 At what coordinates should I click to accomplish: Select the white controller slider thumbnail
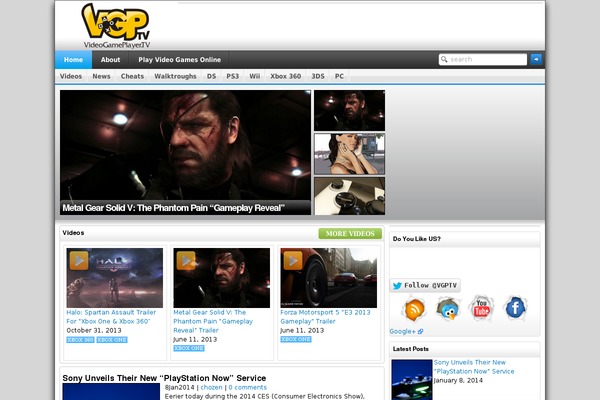click(349, 196)
